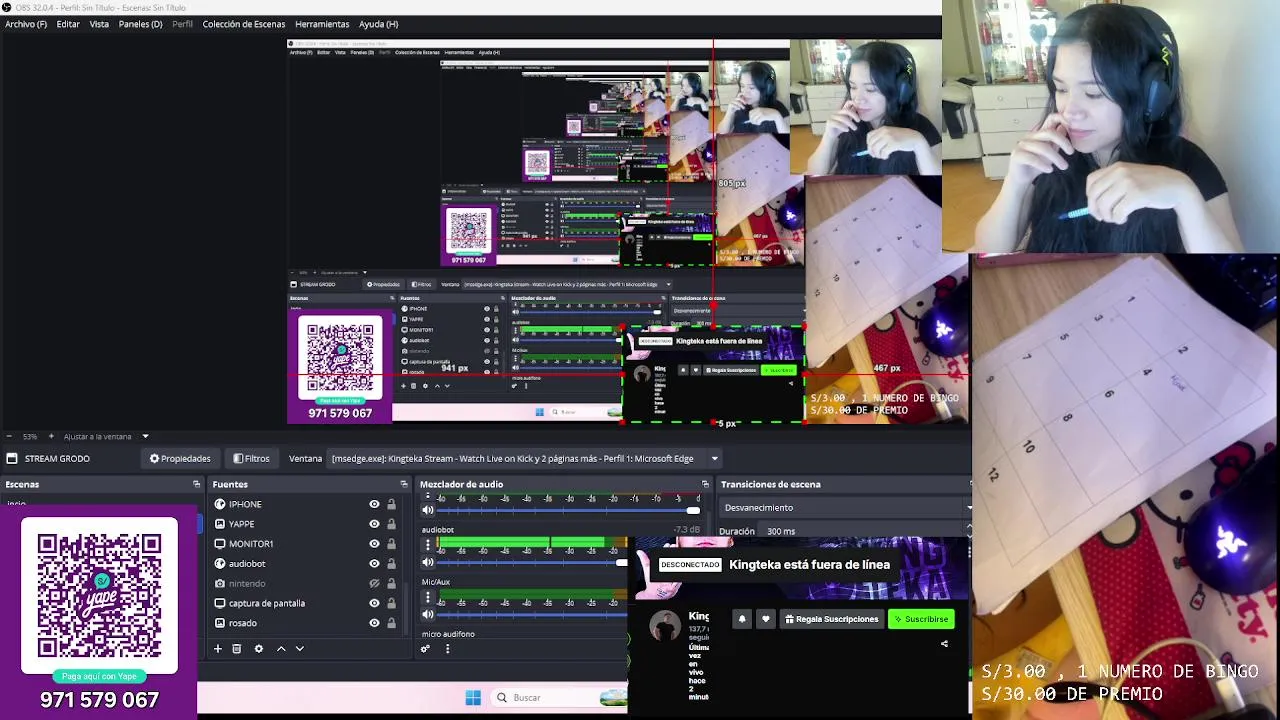Click the Mic/Aux volume slider track
Viewport: 1280px width, 720px height.
(533, 614)
